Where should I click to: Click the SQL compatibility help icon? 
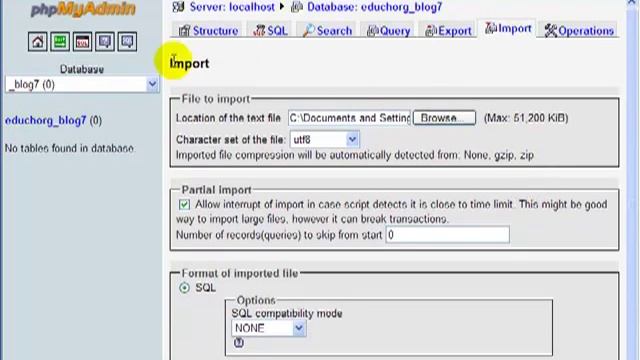239,342
